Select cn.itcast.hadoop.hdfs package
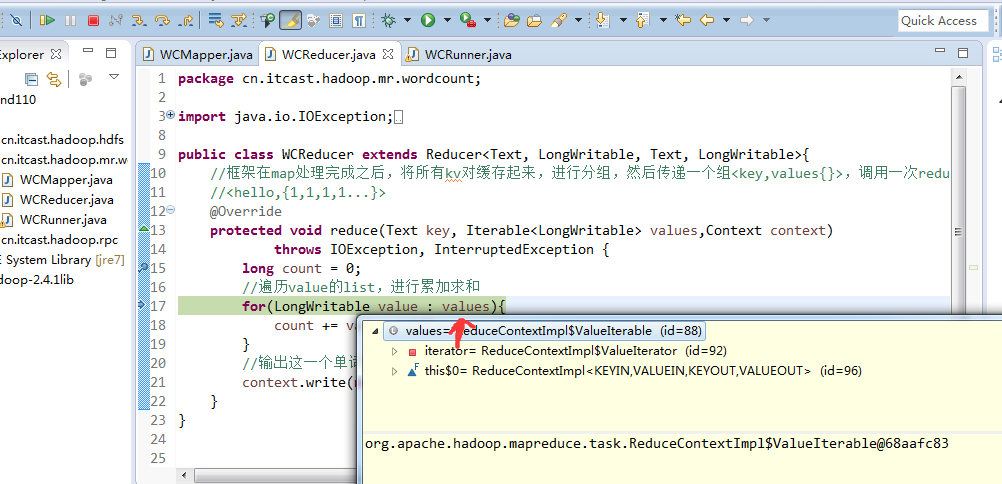 click(x=62, y=140)
